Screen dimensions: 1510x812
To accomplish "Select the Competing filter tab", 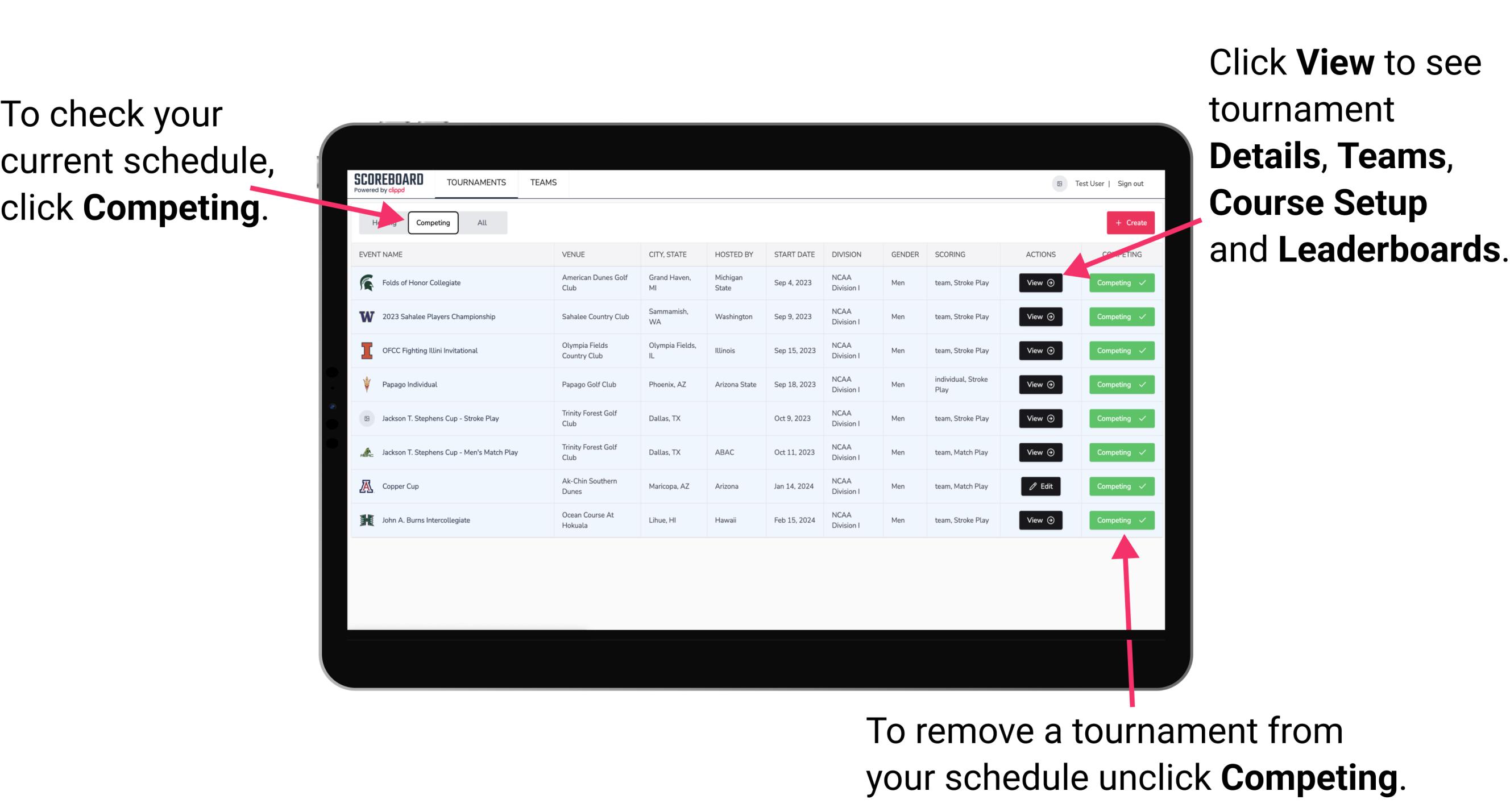I will click(432, 222).
